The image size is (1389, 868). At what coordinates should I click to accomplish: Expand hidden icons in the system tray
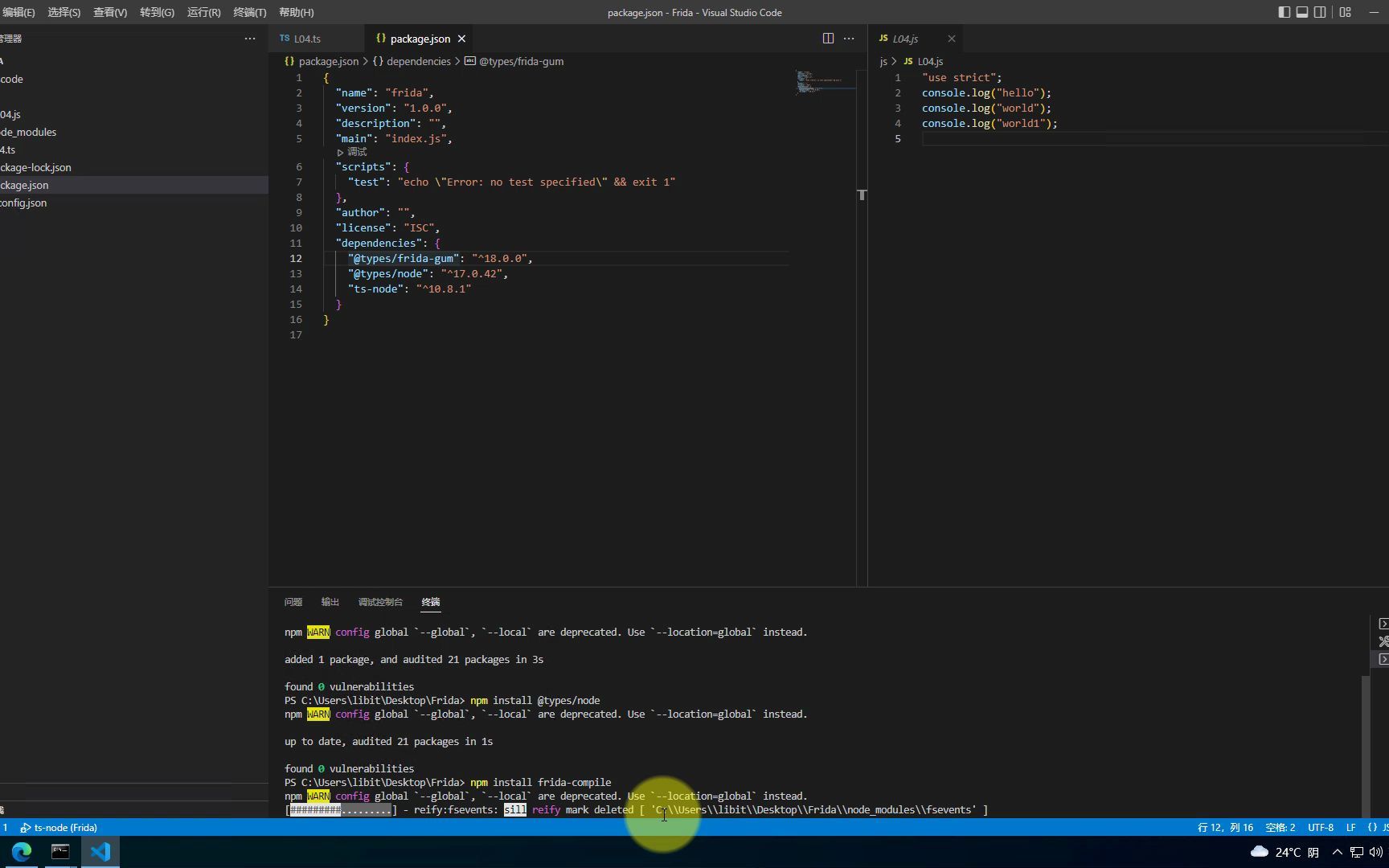1337,851
